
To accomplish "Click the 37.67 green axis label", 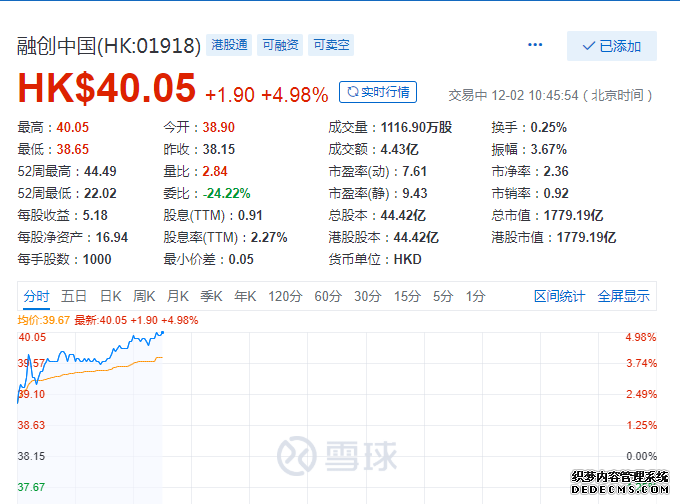I will (31, 487).
